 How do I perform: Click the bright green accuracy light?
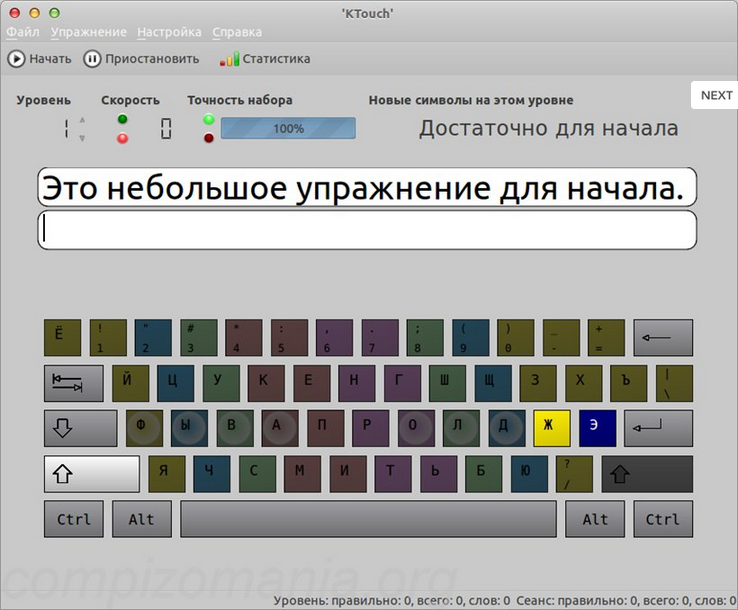(x=209, y=119)
